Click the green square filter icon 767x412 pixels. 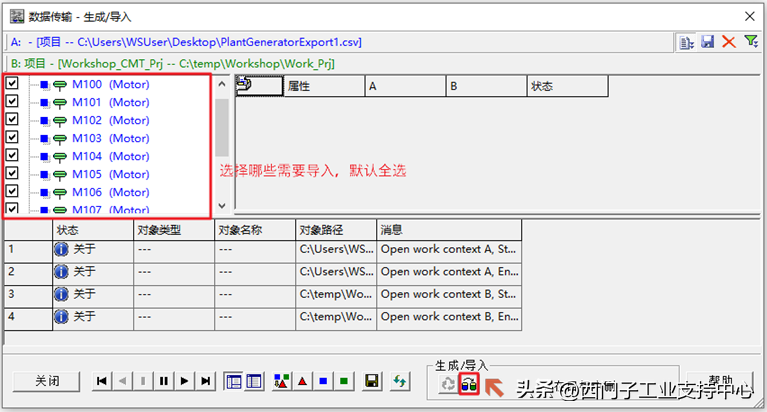[x=343, y=381]
